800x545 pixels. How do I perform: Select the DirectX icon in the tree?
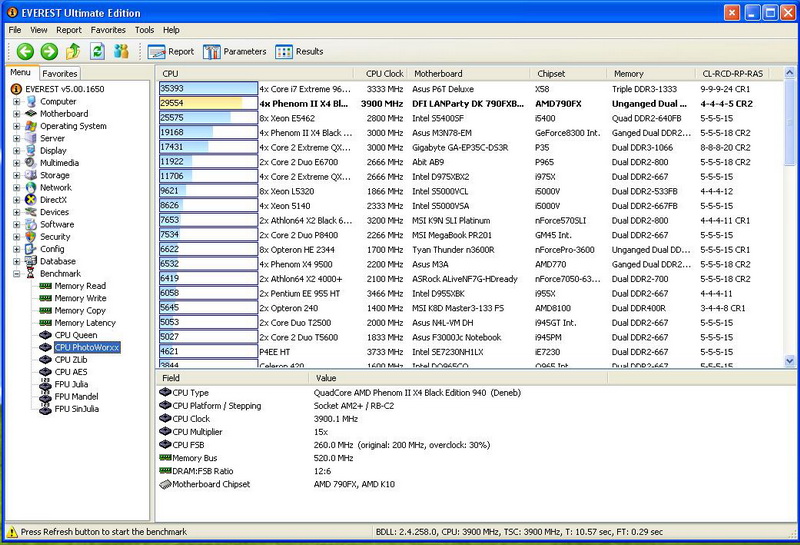(31, 200)
